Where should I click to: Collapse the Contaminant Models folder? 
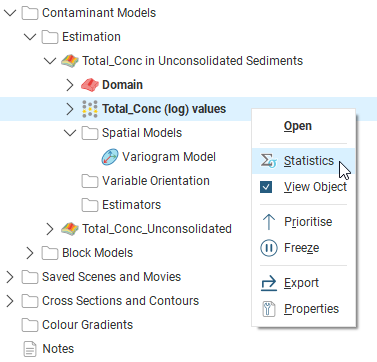[10, 13]
